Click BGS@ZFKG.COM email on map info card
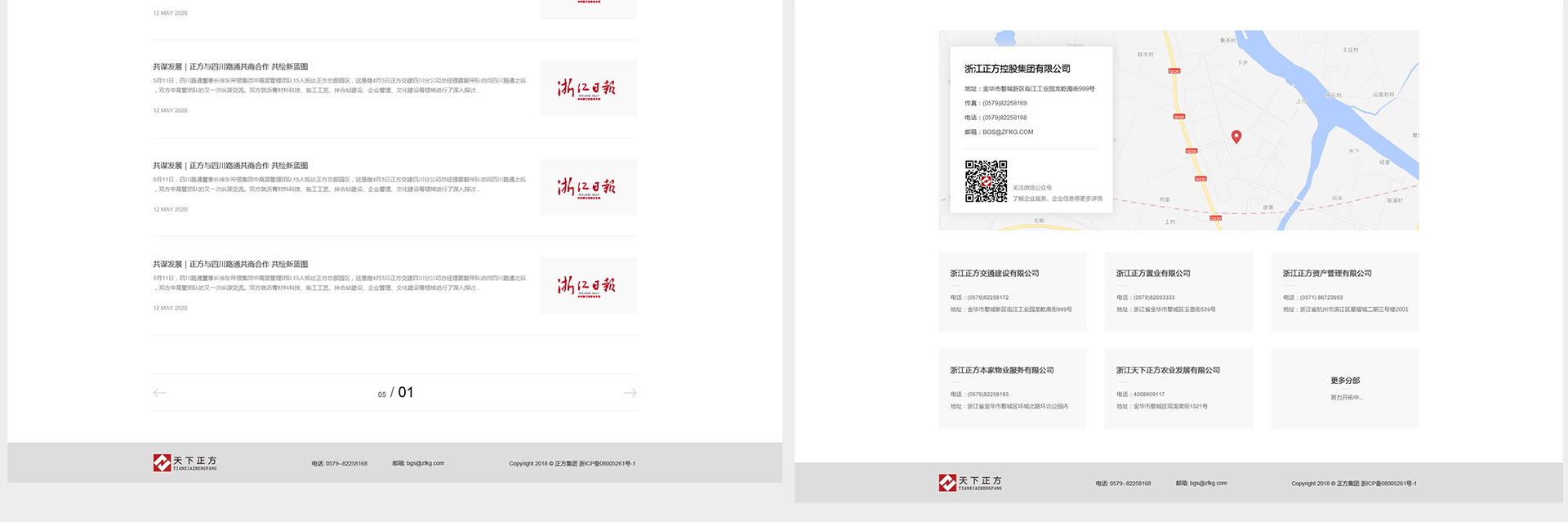Image resolution: width=1568 pixels, height=522 pixels. click(x=1007, y=132)
